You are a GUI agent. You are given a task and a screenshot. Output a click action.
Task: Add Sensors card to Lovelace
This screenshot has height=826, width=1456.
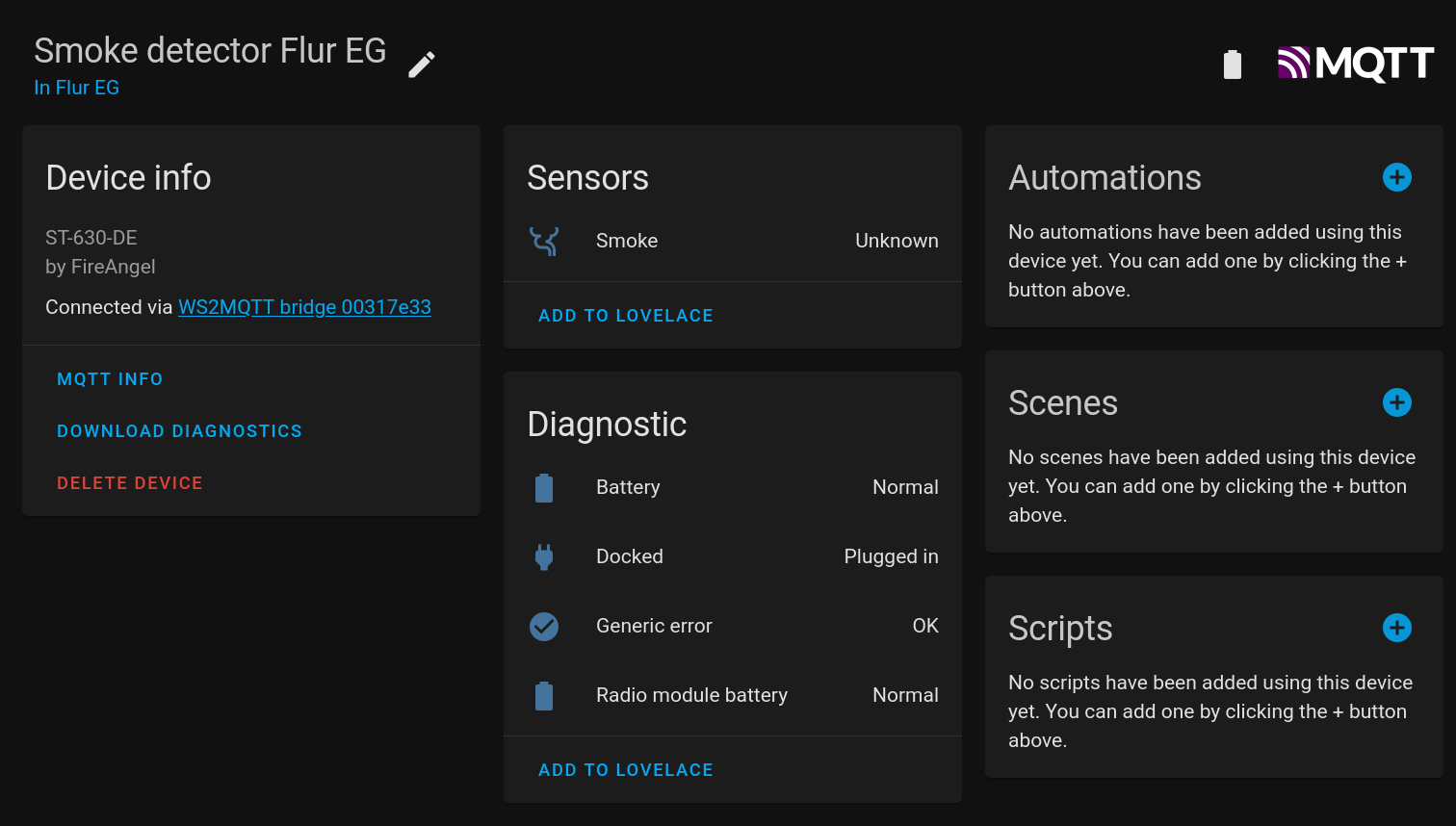(626, 316)
